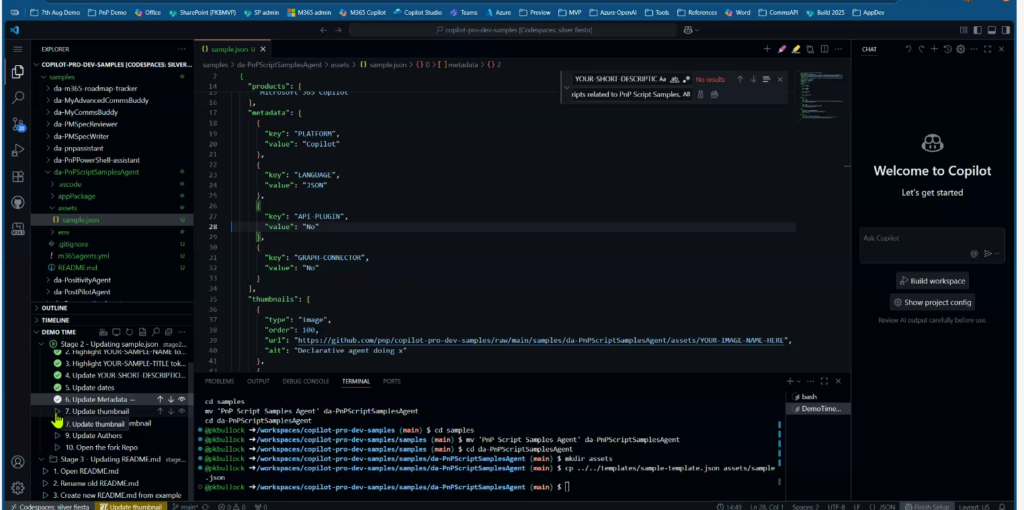Image resolution: width=1024 pixels, height=510 pixels.
Task: Close the find widget
Action: click(x=779, y=79)
